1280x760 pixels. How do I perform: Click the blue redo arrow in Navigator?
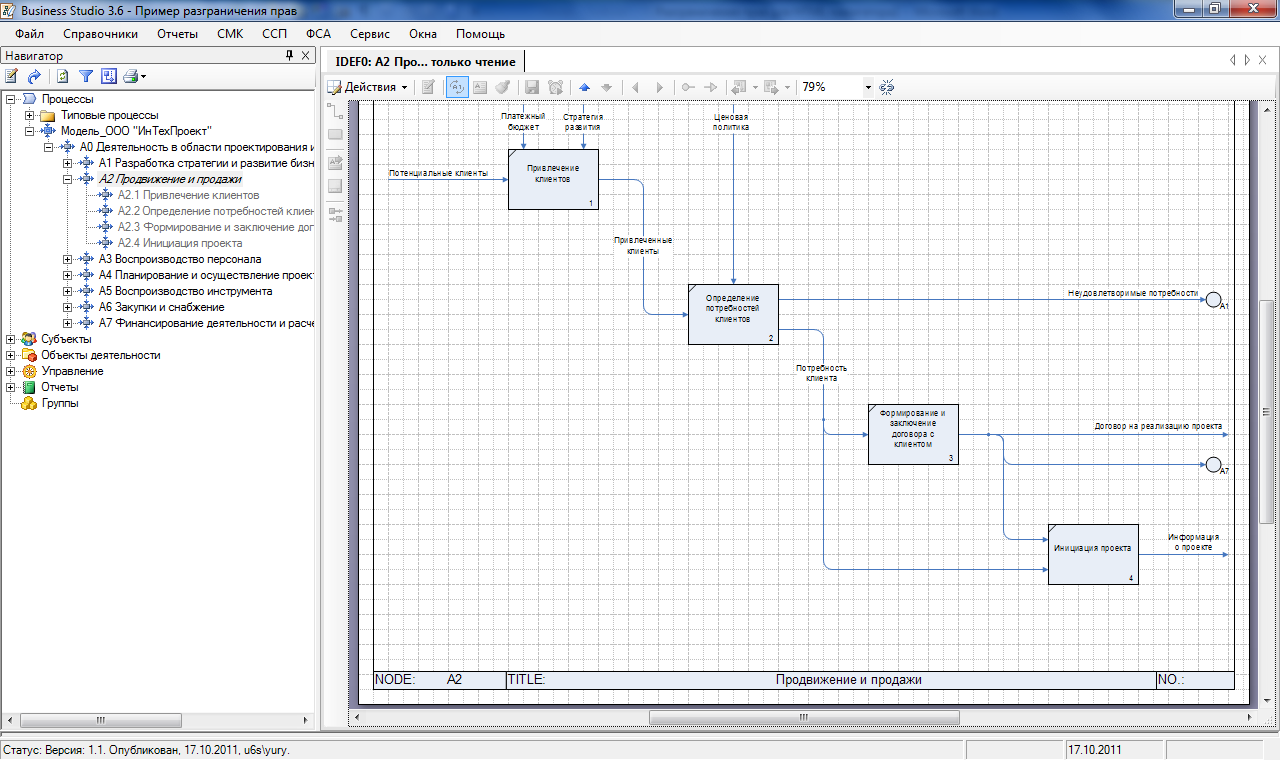tap(35, 76)
